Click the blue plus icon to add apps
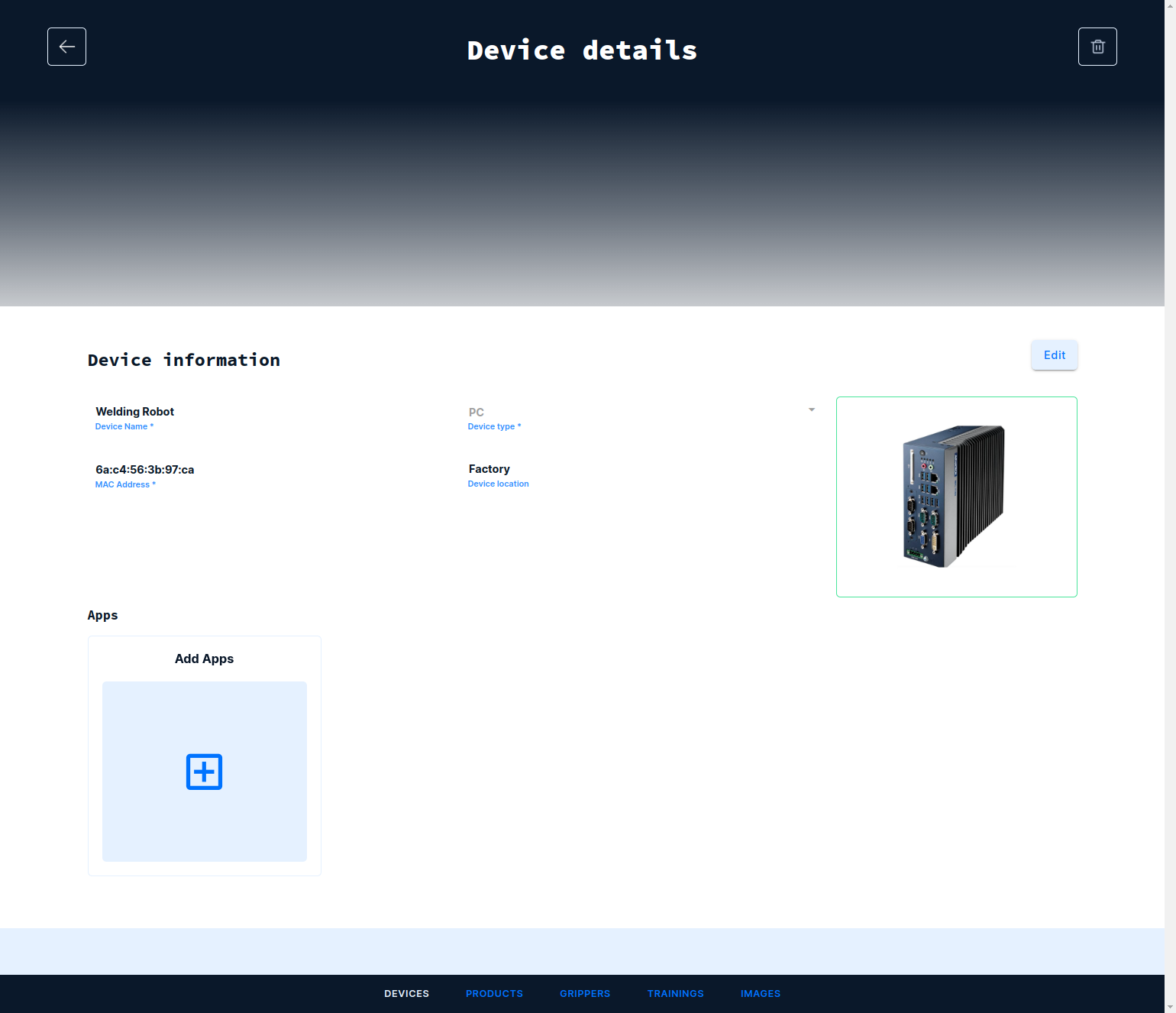Viewport: 1176px width, 1013px height. click(x=204, y=772)
